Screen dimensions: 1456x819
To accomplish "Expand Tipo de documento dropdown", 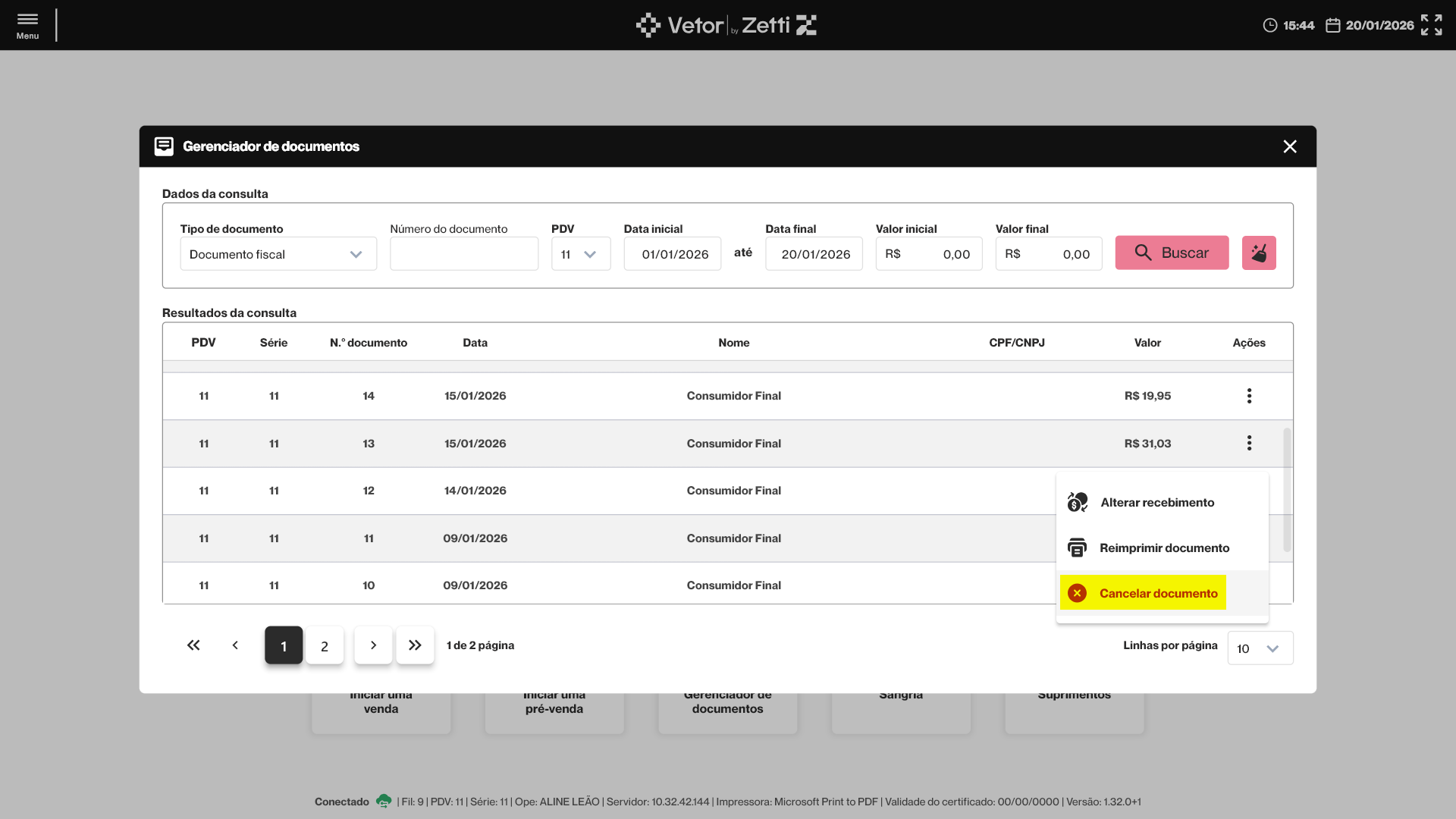I will (278, 254).
